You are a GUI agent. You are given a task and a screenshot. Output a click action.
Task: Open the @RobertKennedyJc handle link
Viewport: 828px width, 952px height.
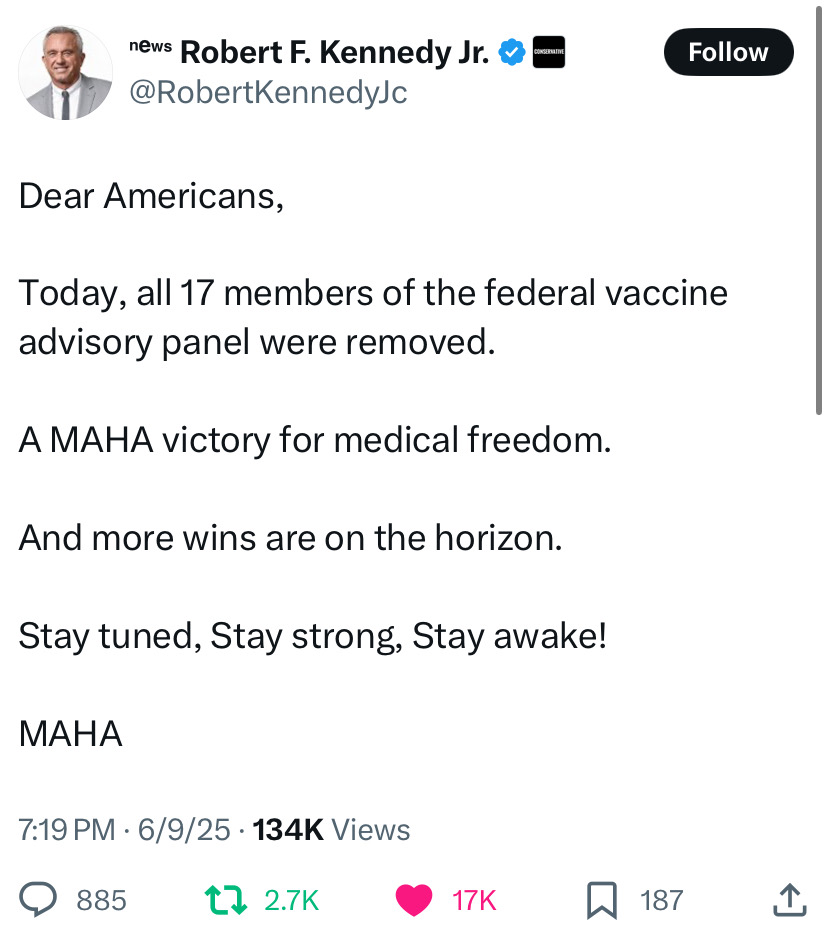268,92
